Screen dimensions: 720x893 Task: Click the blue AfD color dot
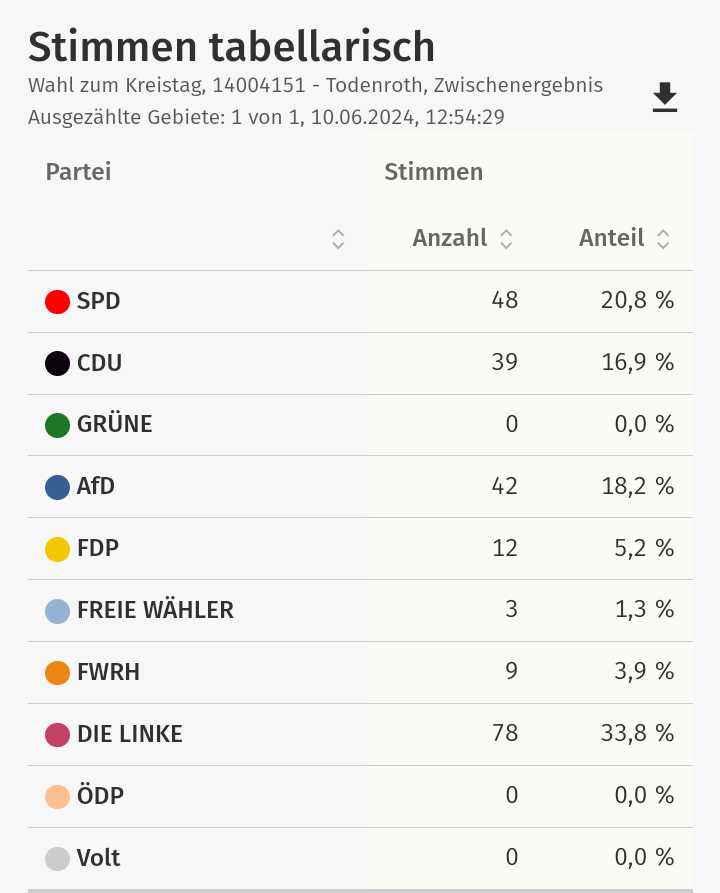pyautogui.click(x=58, y=487)
